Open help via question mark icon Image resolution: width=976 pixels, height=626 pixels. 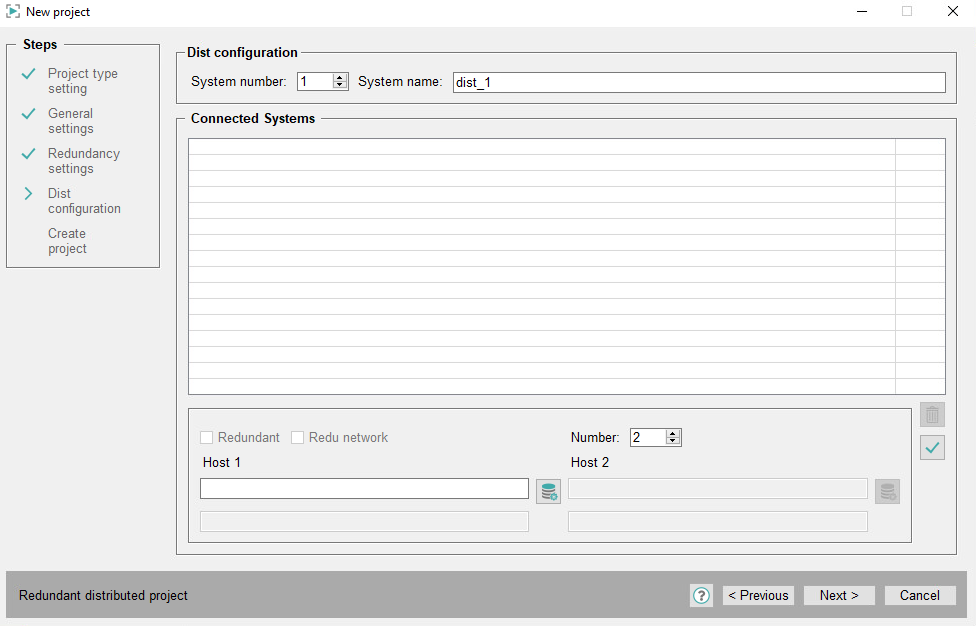(701, 595)
